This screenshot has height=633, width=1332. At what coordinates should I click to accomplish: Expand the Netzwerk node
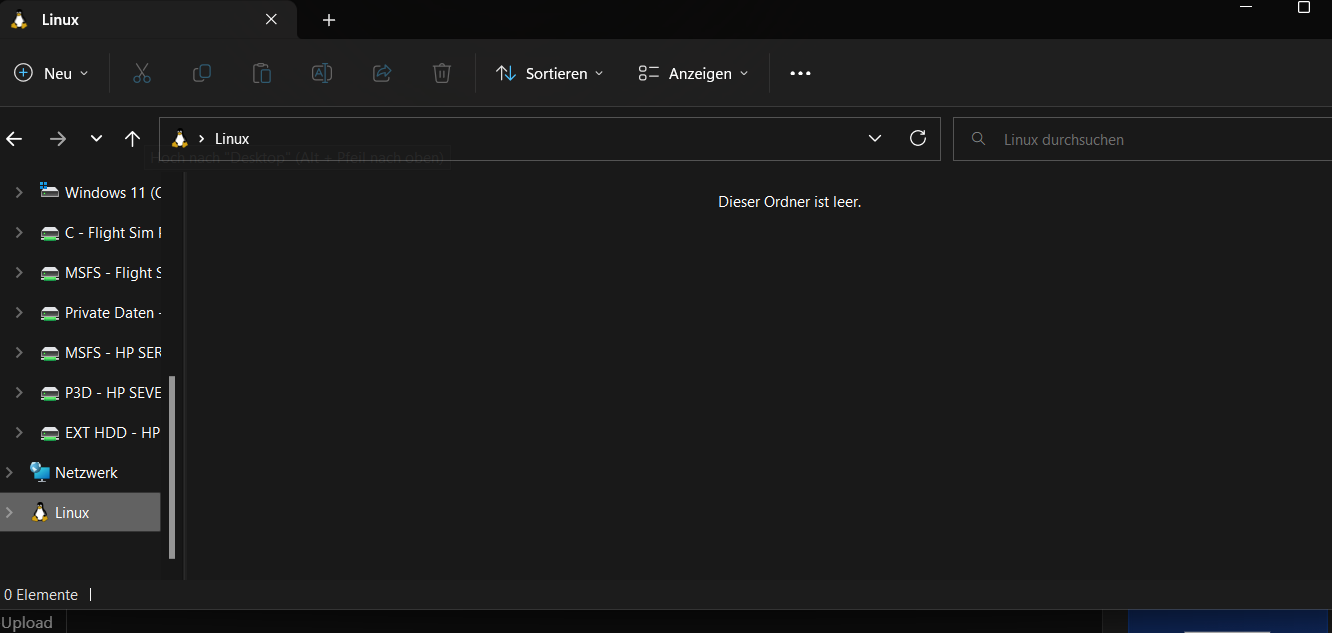(9, 472)
